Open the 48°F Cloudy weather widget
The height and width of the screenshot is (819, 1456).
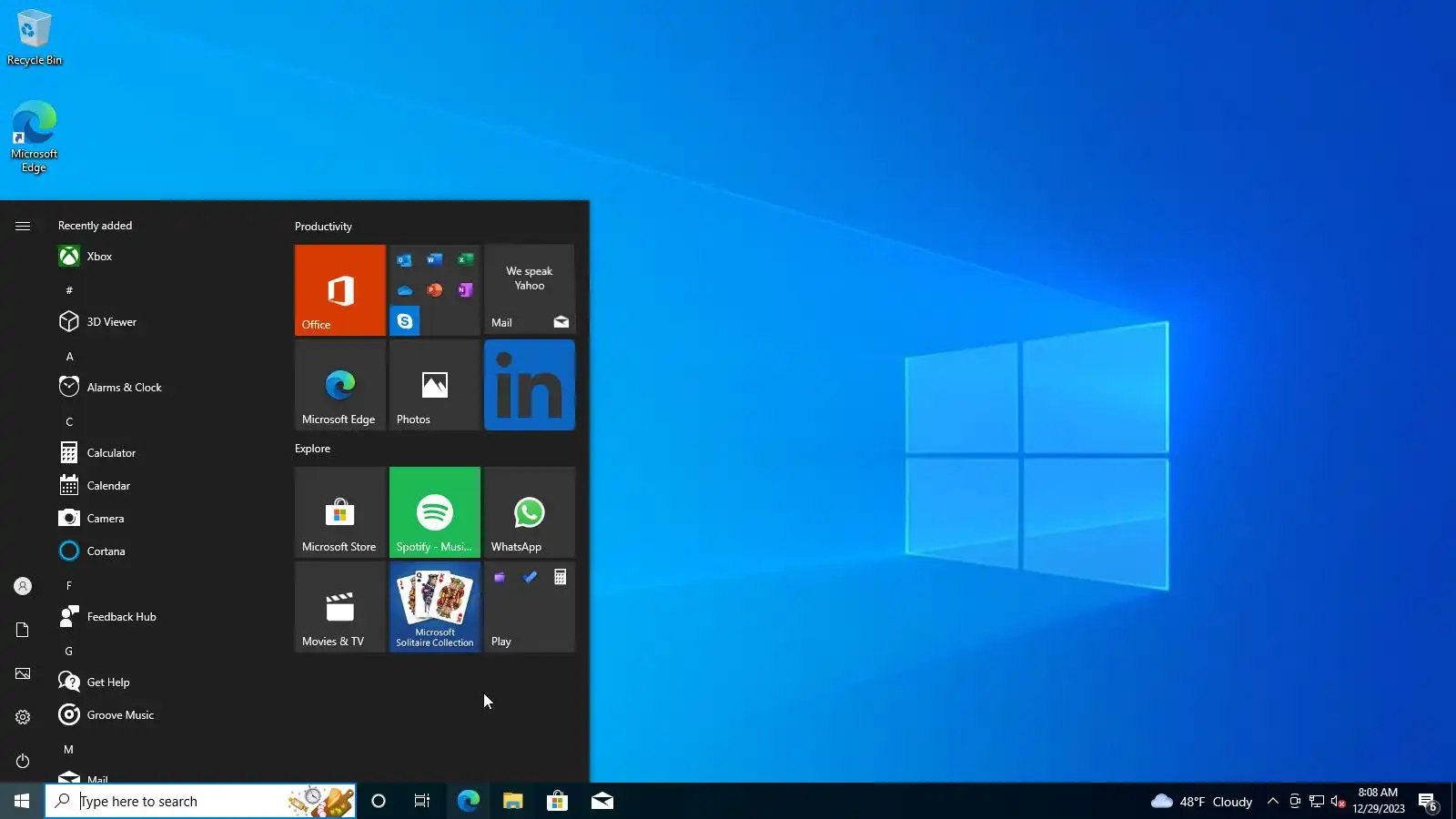[x=1202, y=802]
